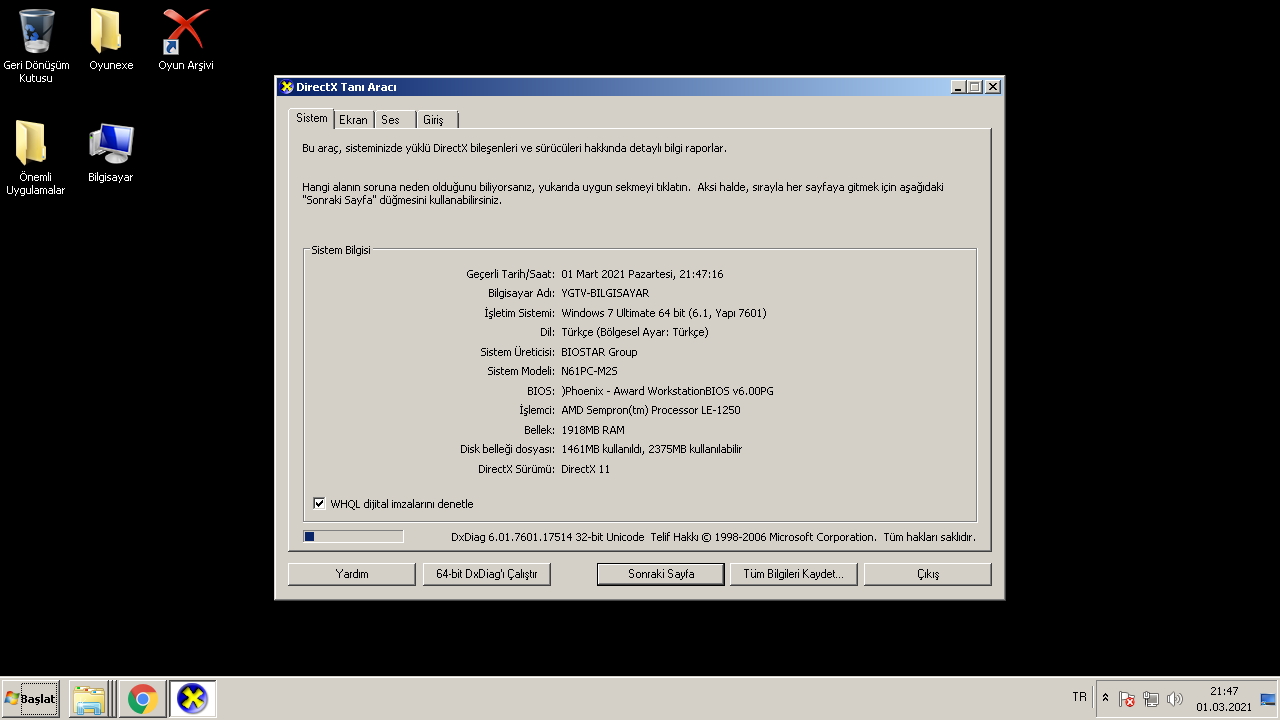Click the DirectX Tanı Aracı taskbar button

pos(192,699)
